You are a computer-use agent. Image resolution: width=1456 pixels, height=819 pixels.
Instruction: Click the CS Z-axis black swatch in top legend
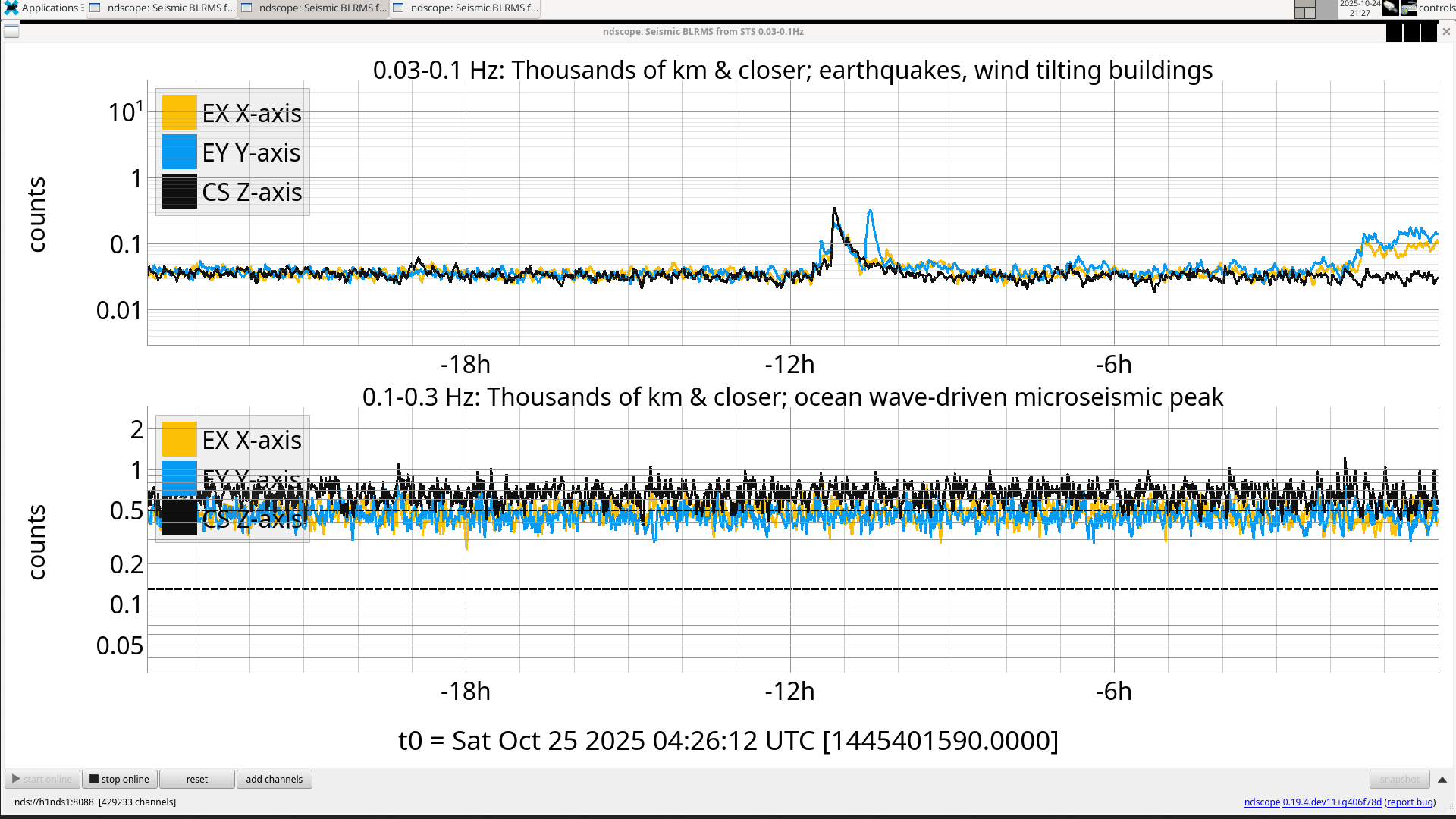click(x=179, y=192)
